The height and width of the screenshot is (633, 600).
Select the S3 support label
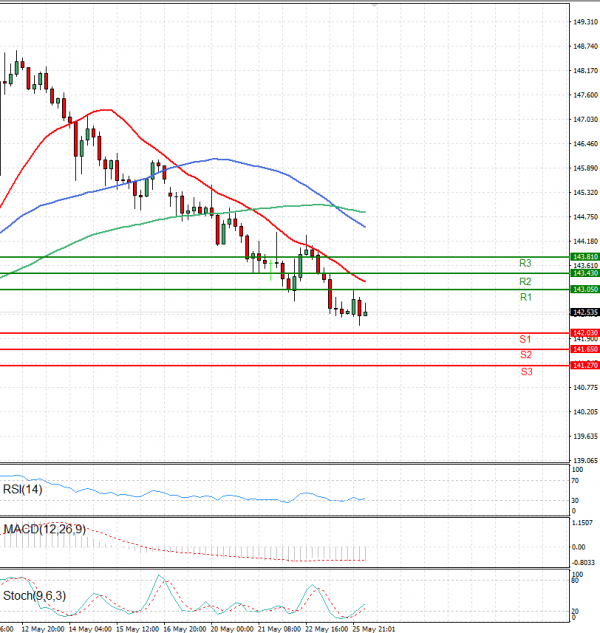tap(525, 372)
